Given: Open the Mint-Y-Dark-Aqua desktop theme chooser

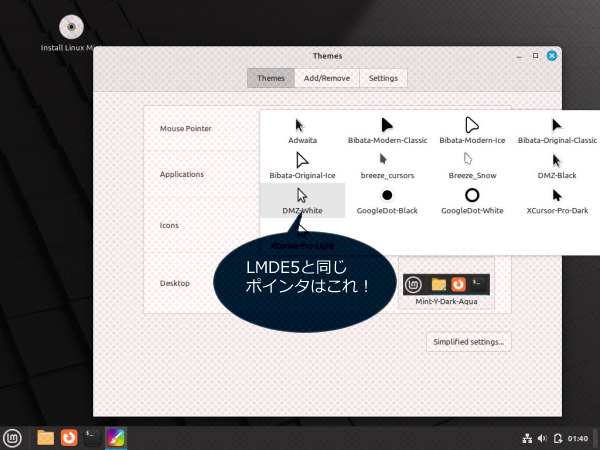Looking at the screenshot, I should [x=446, y=284].
